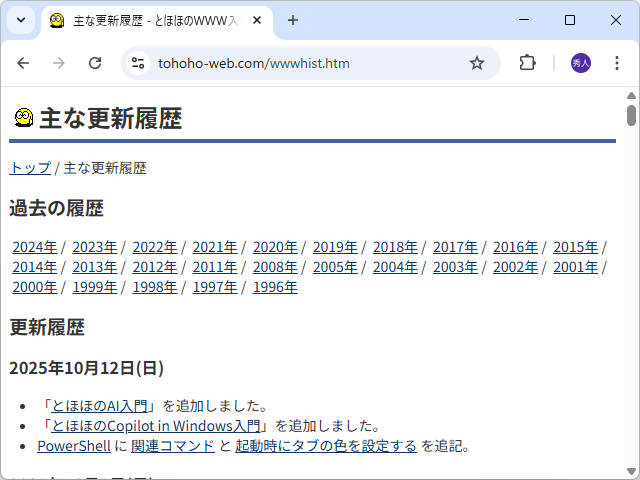Click the 更新履歴 section heading
This screenshot has height=480, width=640.
tap(47, 327)
